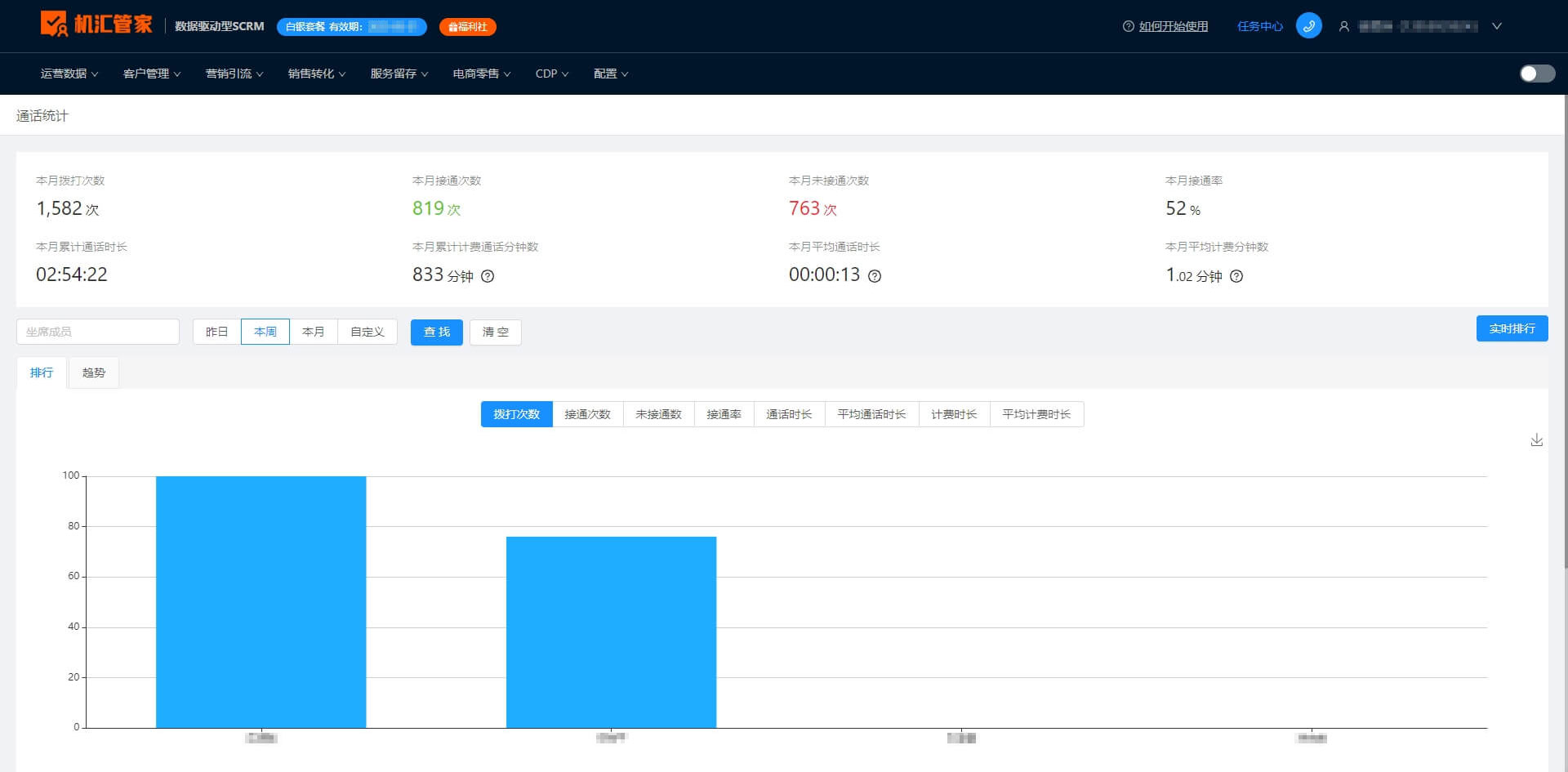This screenshot has width=1568, height=772.
Task: Expand the 服务留存 menu
Action: tap(399, 74)
